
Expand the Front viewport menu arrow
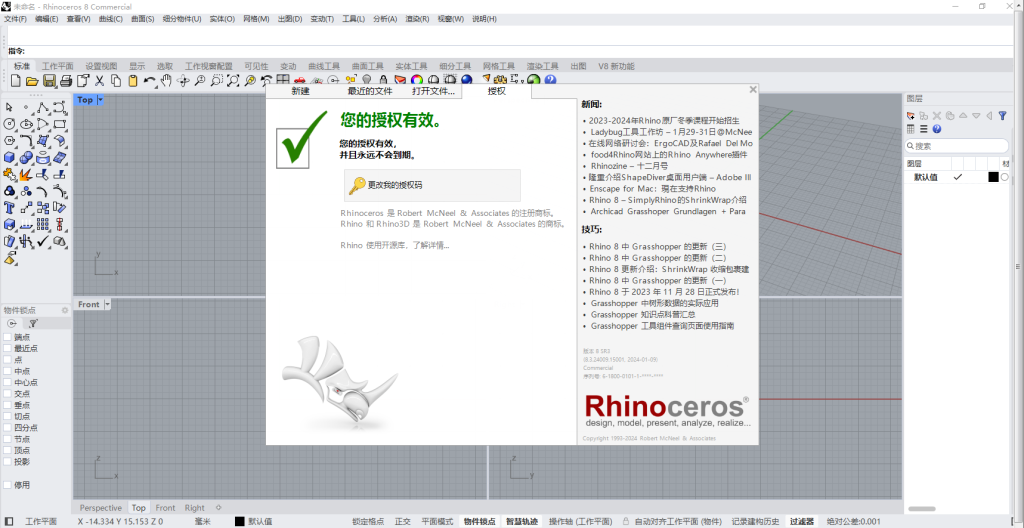[x=106, y=304]
